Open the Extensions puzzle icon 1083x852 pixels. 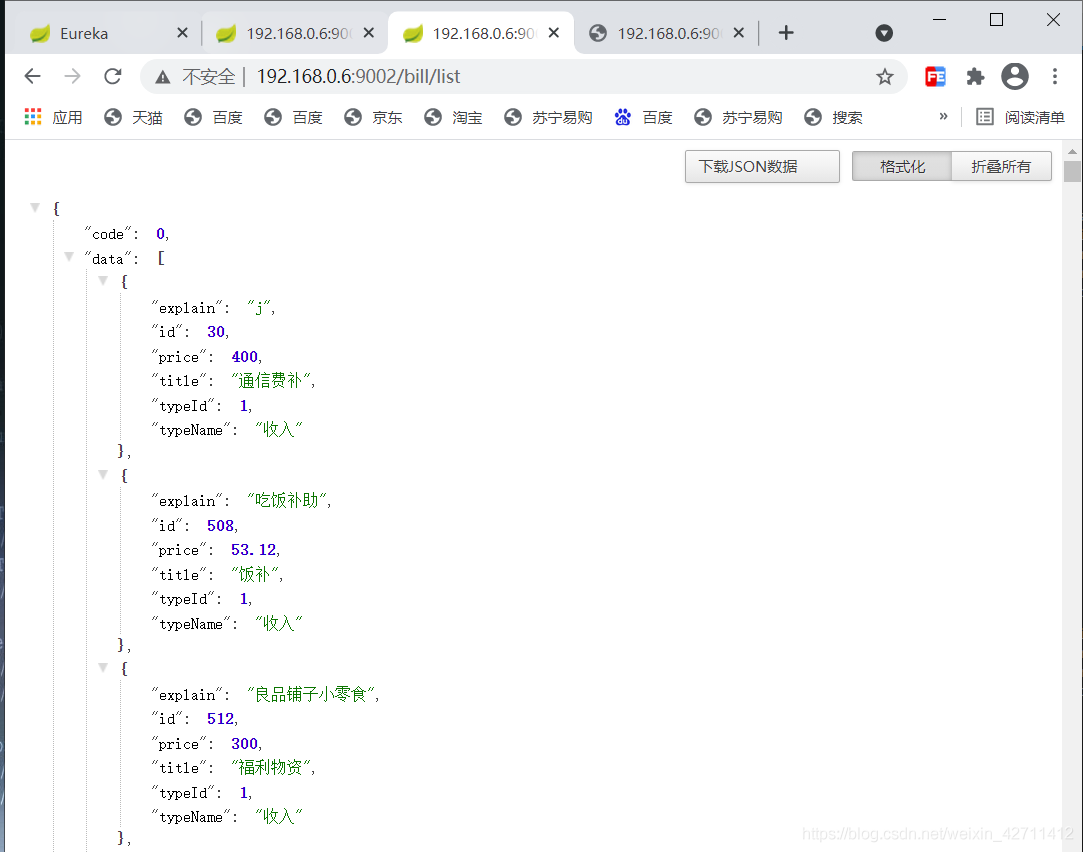pyautogui.click(x=975, y=77)
